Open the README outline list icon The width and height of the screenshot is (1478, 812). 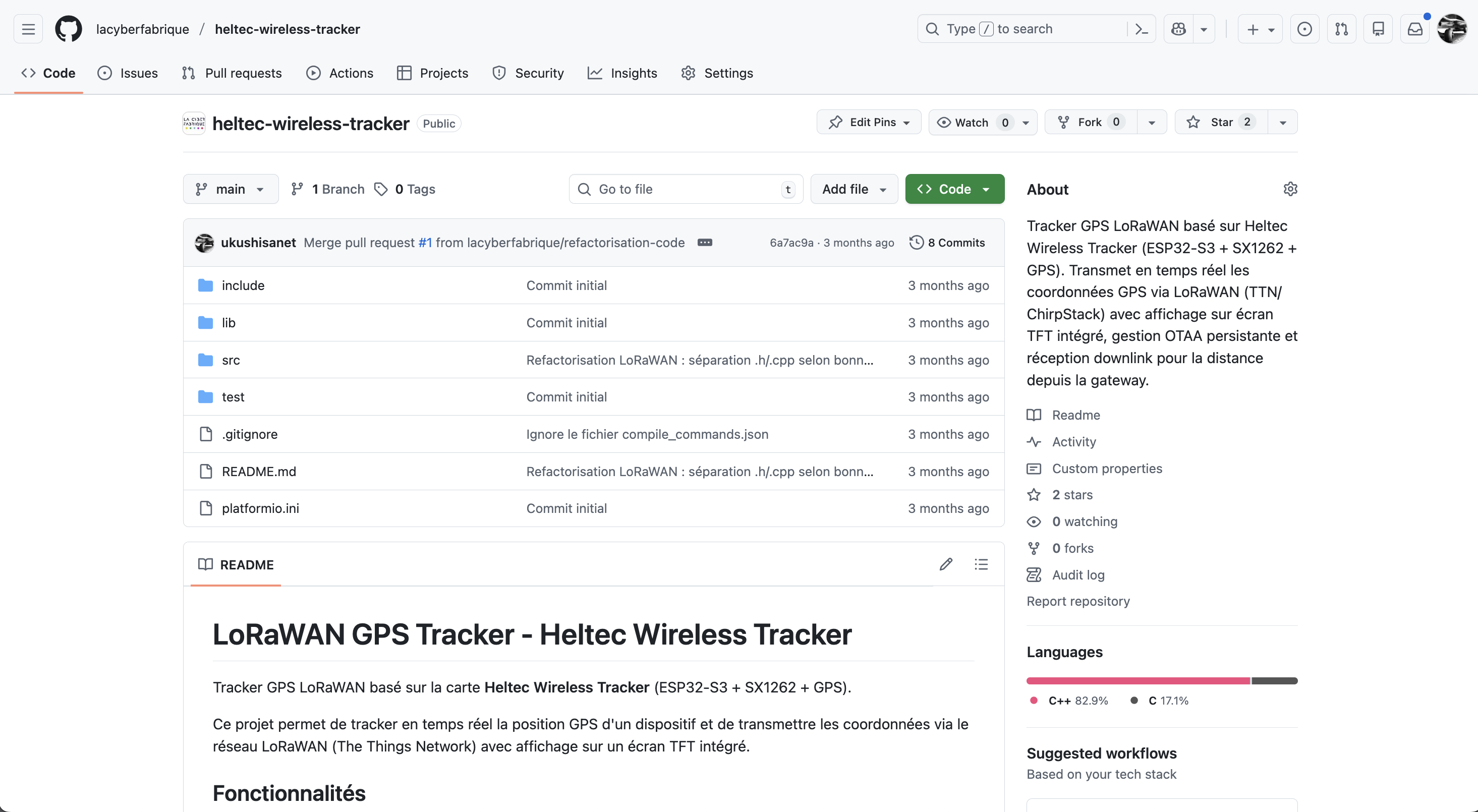point(981,564)
